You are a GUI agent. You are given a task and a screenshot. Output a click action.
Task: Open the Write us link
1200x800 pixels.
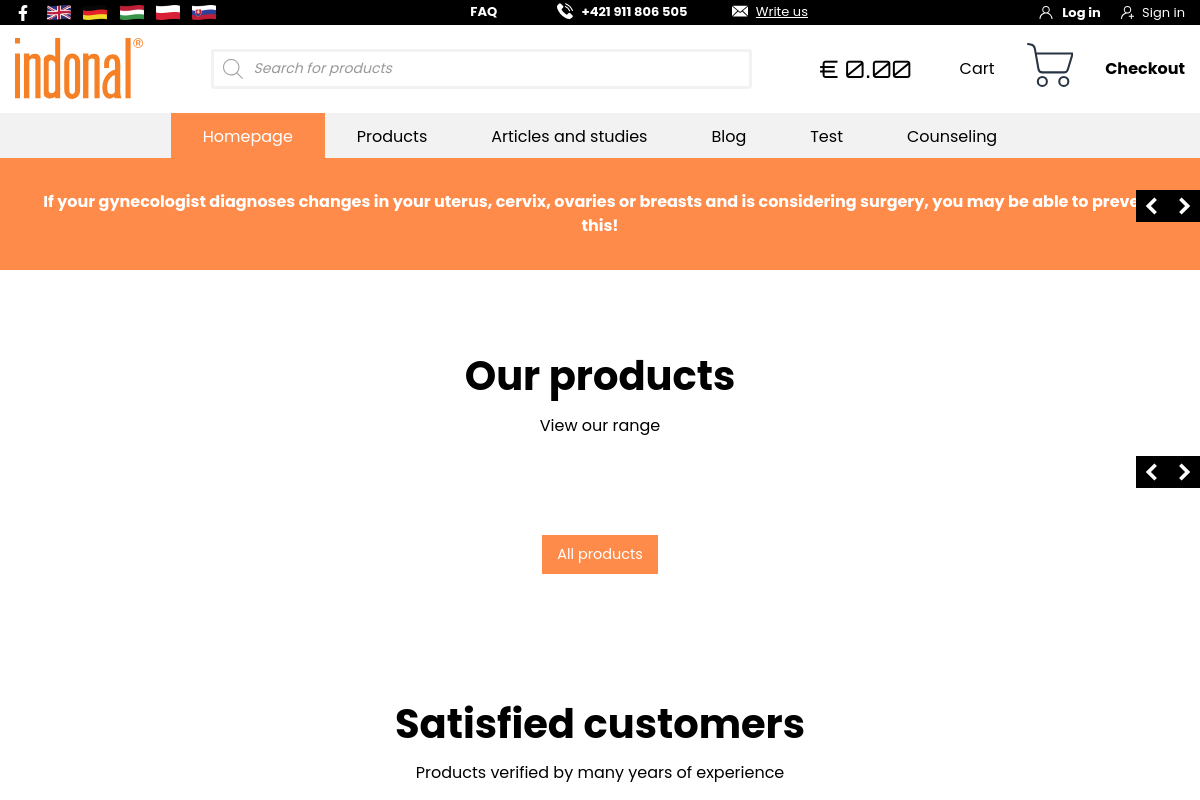click(781, 12)
